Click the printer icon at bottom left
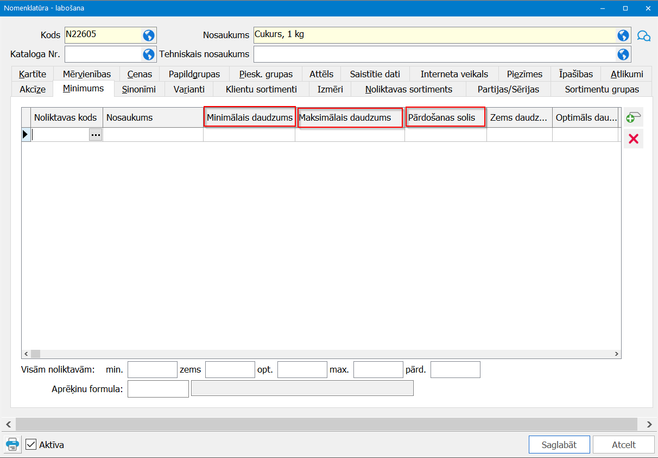The height and width of the screenshot is (458, 658). (x=13, y=444)
